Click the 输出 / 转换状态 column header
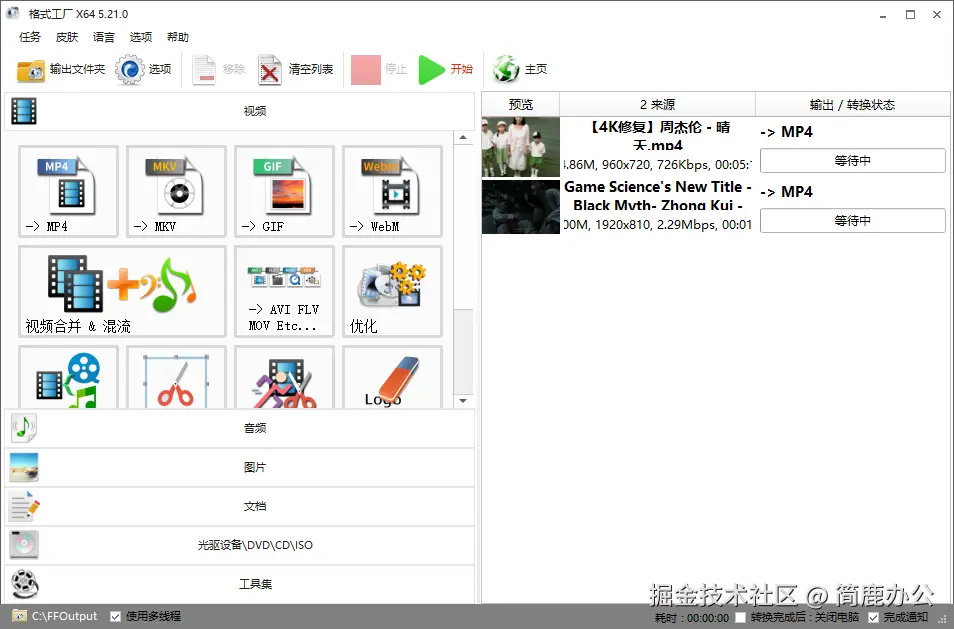 point(852,105)
